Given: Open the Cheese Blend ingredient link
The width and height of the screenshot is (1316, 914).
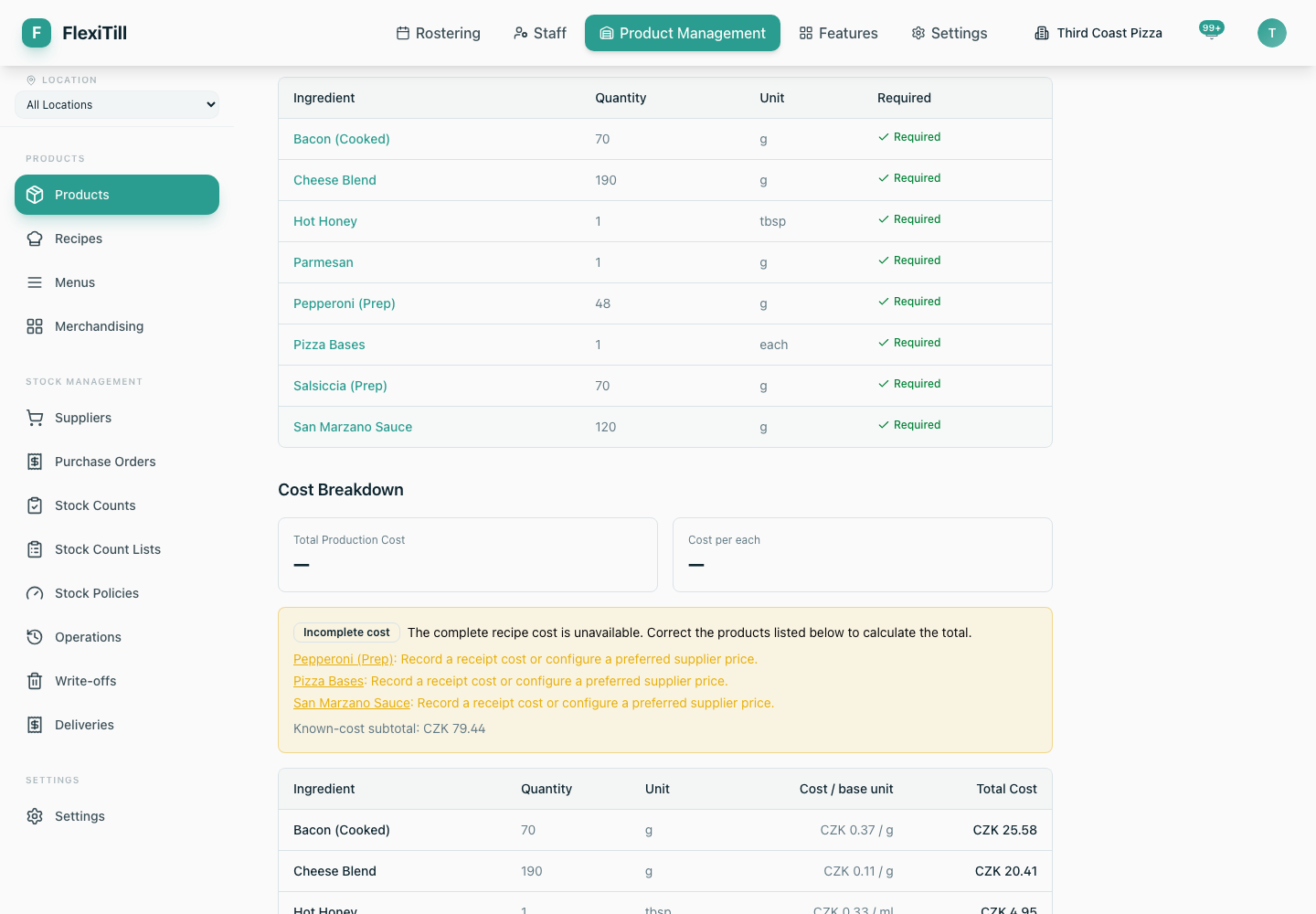Looking at the screenshot, I should pos(334,180).
